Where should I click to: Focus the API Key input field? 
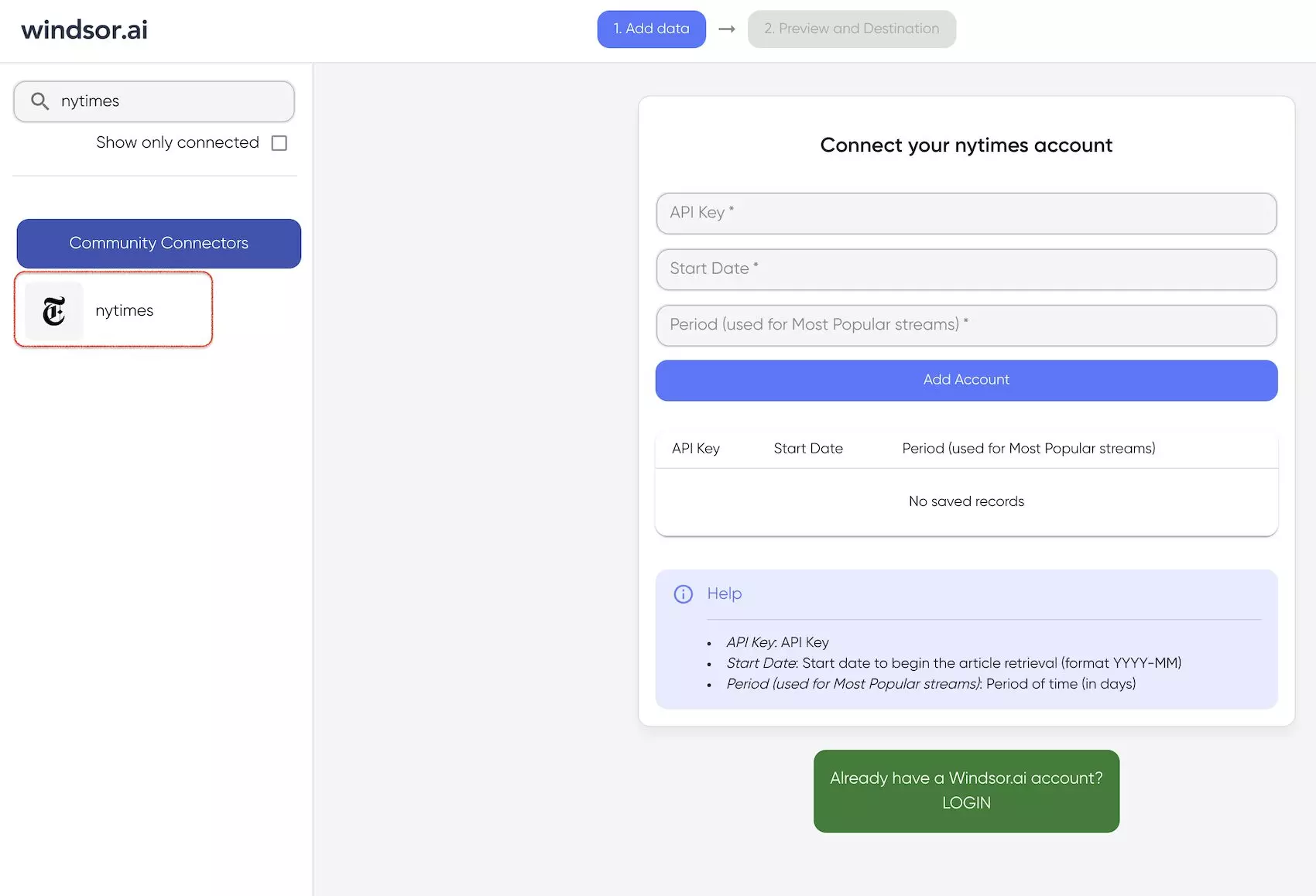click(x=966, y=214)
